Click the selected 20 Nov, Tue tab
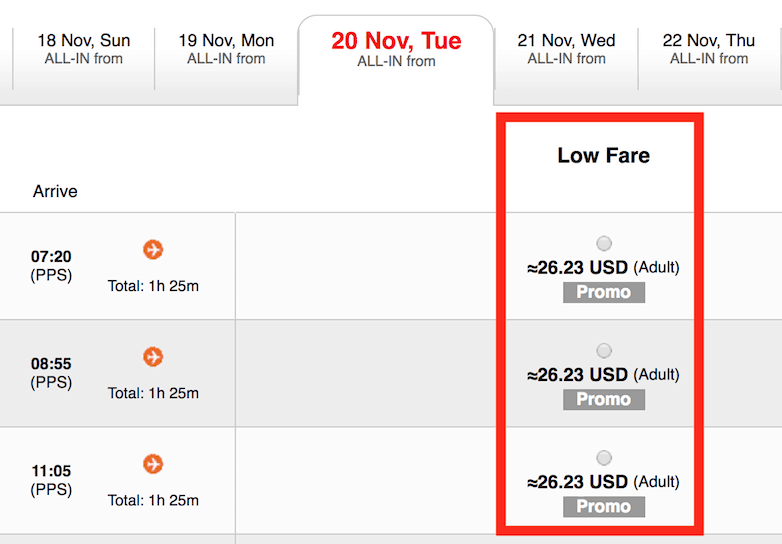Screen dimensions: 782x544 [396, 49]
